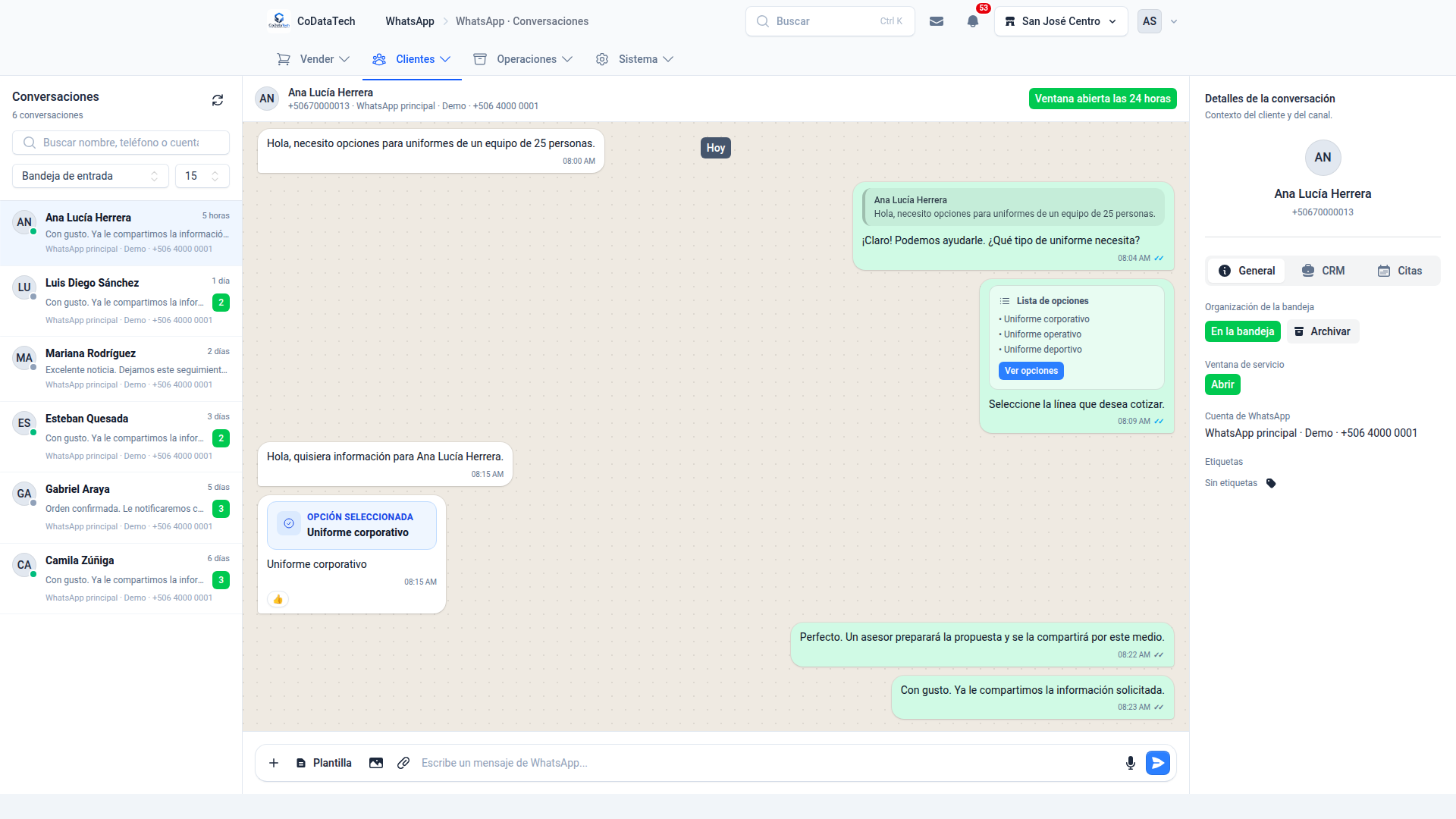Click the plus icon in message composer
This screenshot has width=1456, height=819.
(x=274, y=763)
